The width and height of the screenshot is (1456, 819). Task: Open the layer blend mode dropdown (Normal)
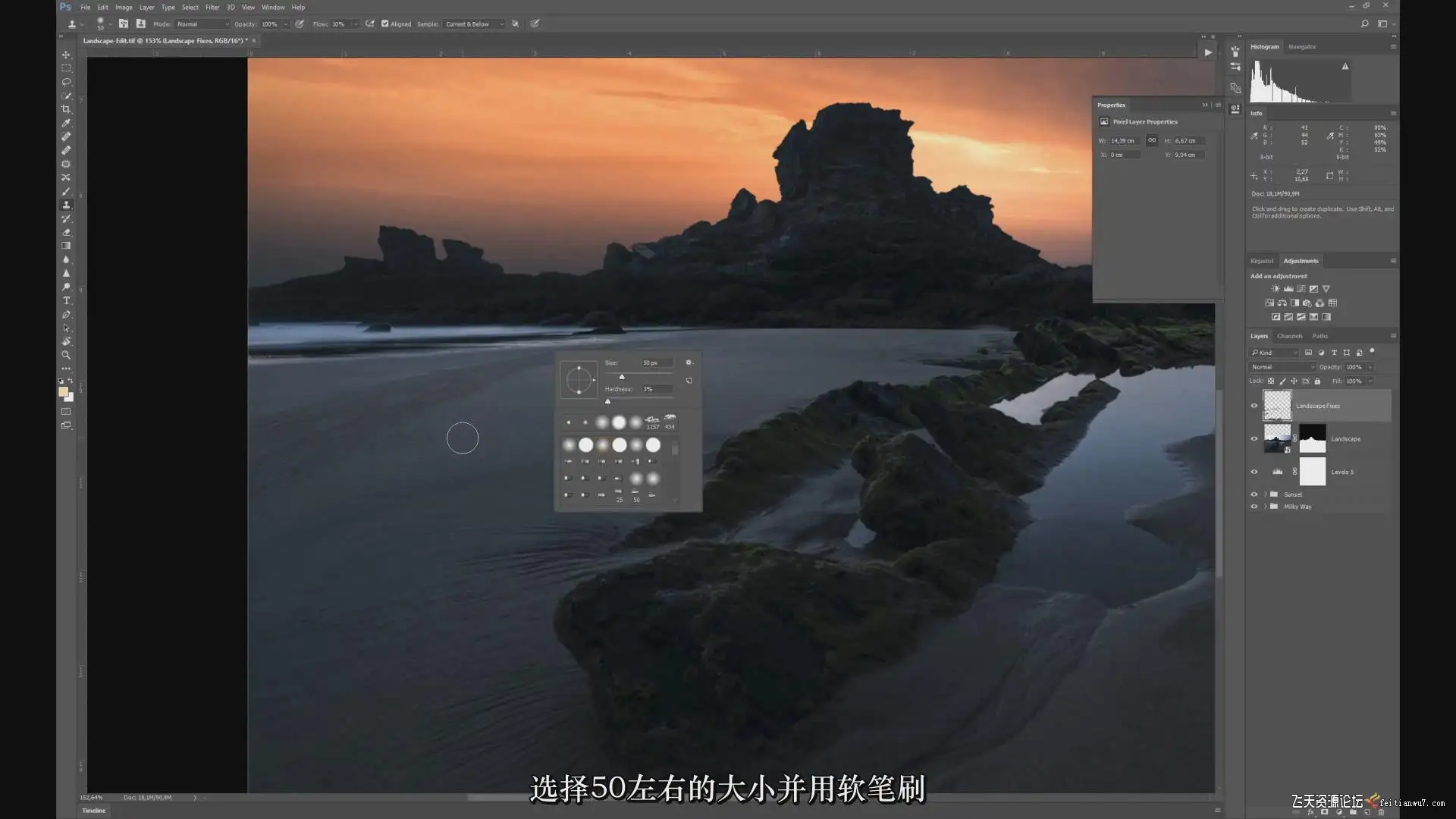(x=1282, y=367)
